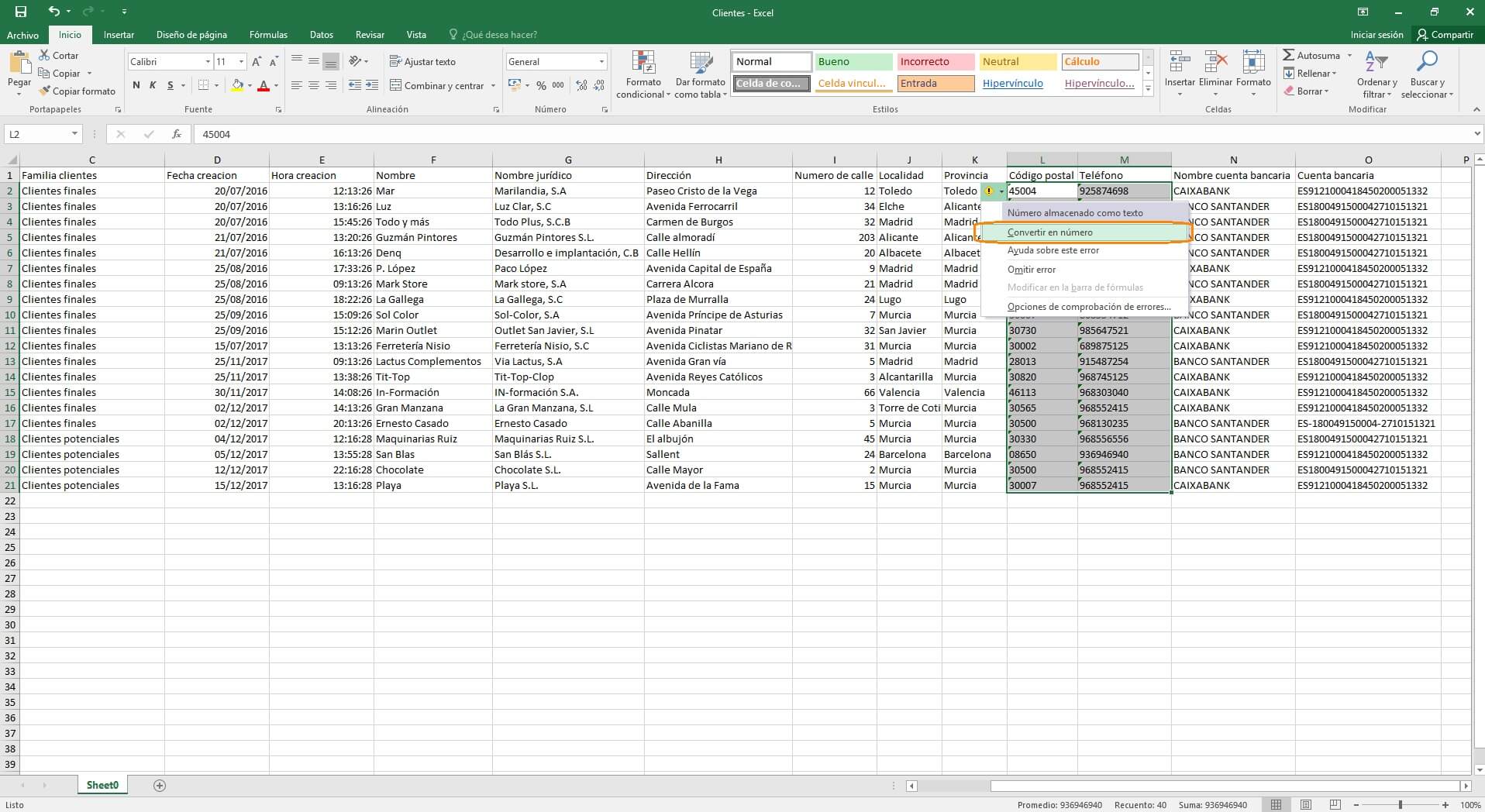Toggle italic formatting with K

(x=152, y=85)
